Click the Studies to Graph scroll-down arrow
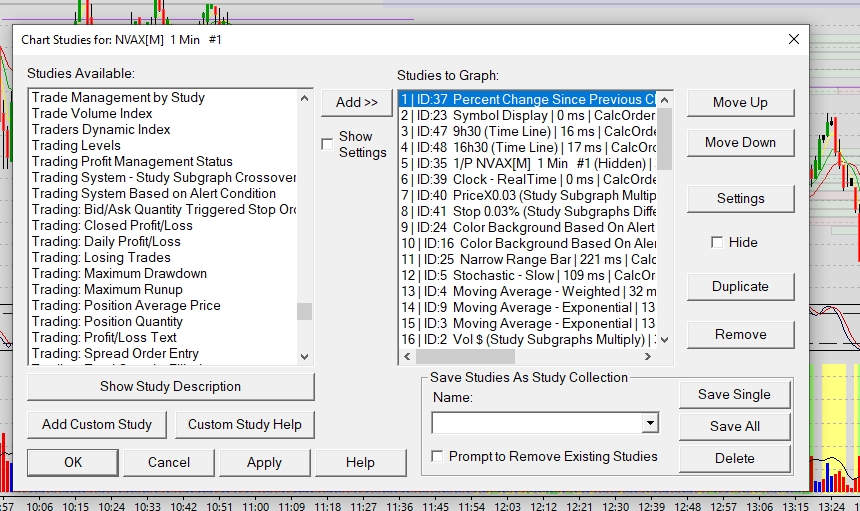Image resolution: width=860 pixels, height=511 pixels. point(664,340)
